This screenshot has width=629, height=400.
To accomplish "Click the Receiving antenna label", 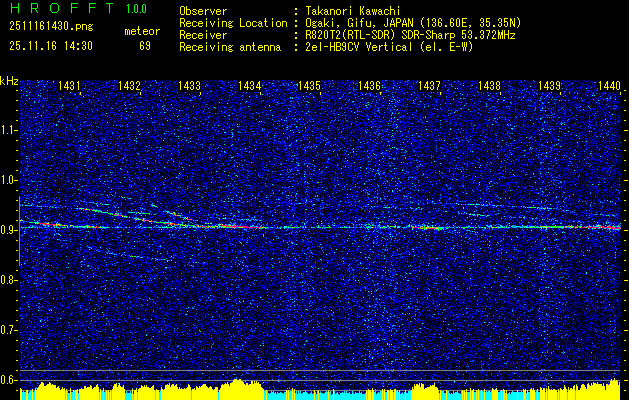I will click(x=230, y=47).
